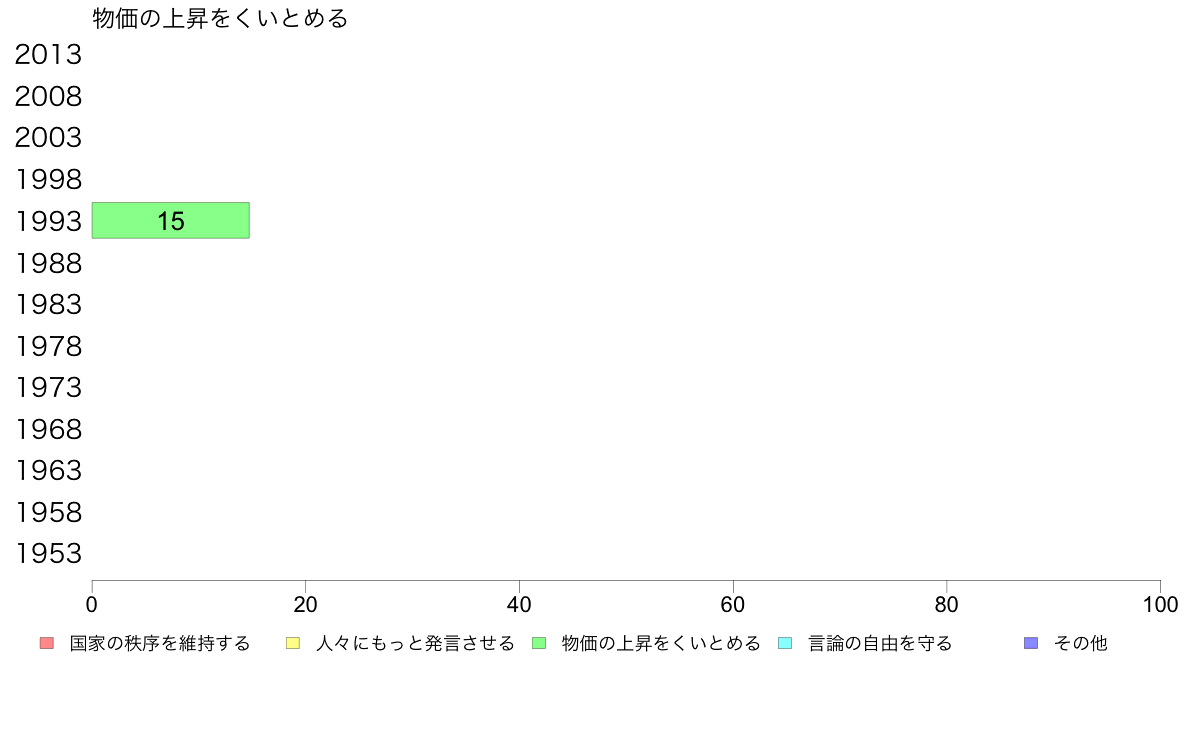The height and width of the screenshot is (736, 1188).
Task: Click the 国家の秩序を維持する legend label
Action: 160,644
